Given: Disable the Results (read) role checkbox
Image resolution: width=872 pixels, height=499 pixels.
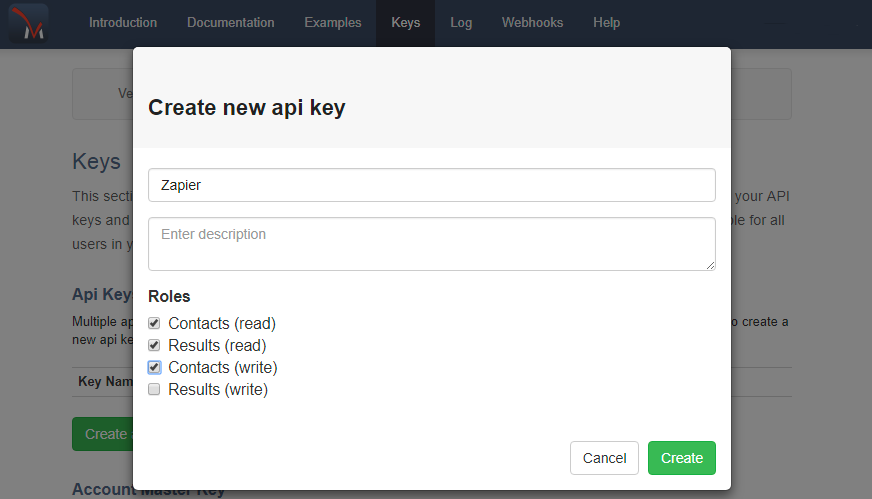Looking at the screenshot, I should pyautogui.click(x=154, y=346).
